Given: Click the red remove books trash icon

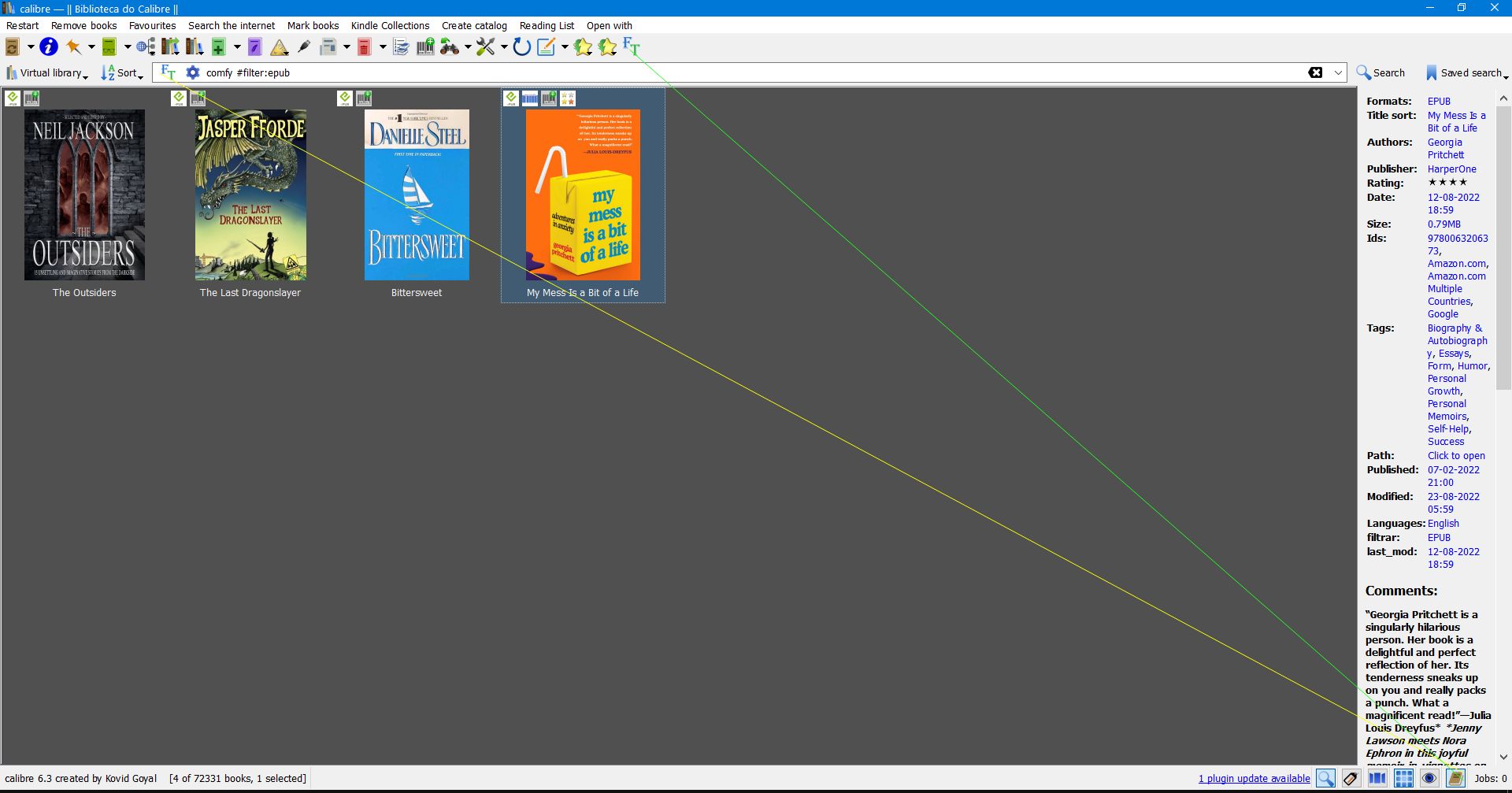Looking at the screenshot, I should tap(365, 47).
